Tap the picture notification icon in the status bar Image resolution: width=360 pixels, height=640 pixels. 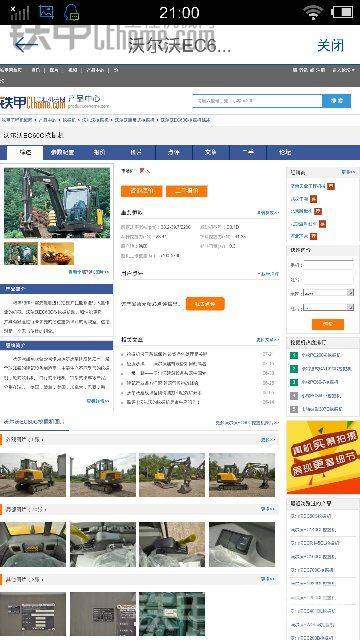(x=46, y=12)
